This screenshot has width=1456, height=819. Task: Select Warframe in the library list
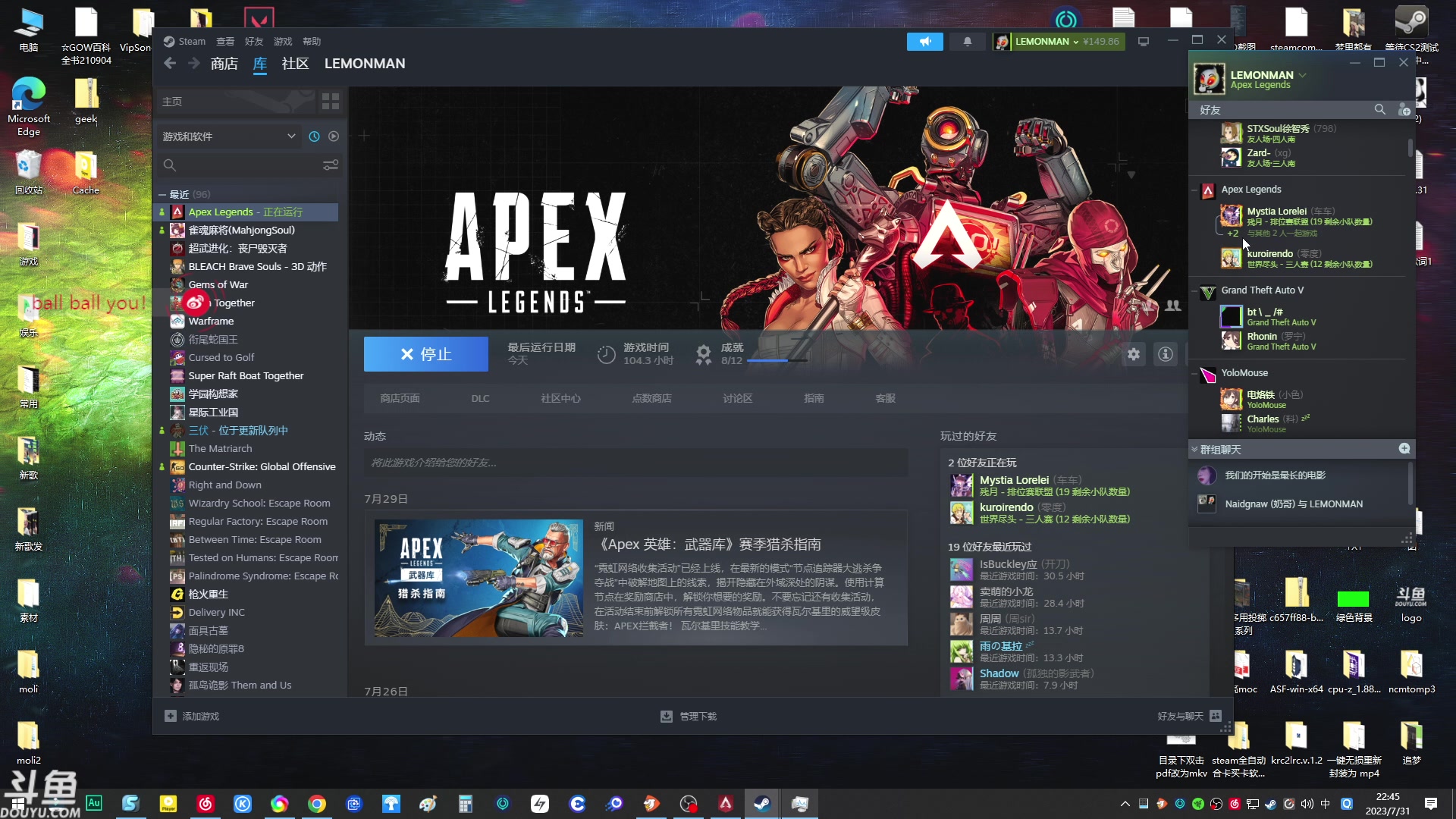[247, 322]
